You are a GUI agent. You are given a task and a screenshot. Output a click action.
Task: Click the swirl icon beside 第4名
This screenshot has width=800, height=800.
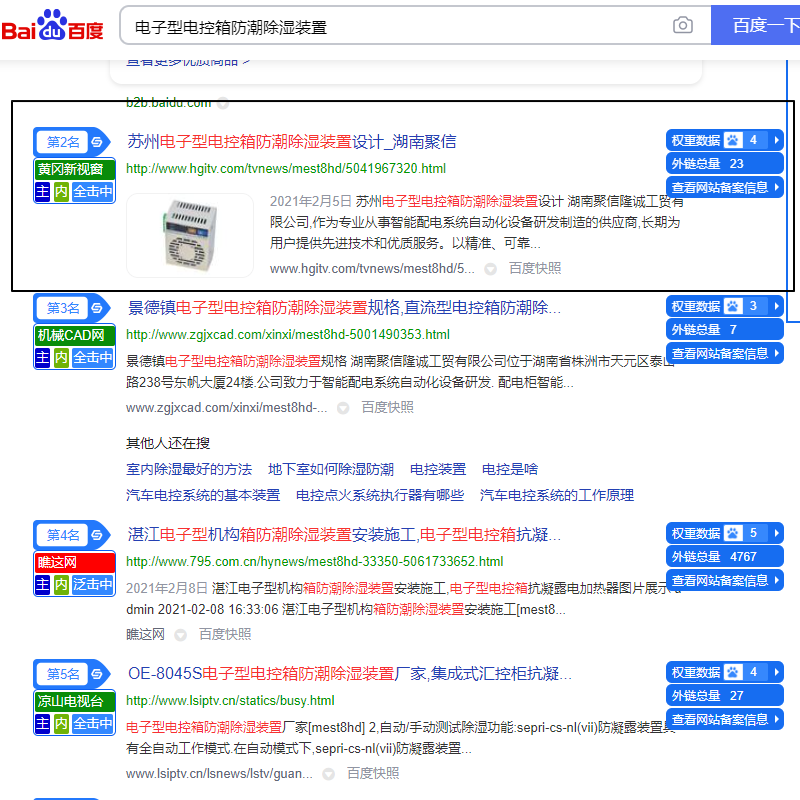(x=98, y=535)
